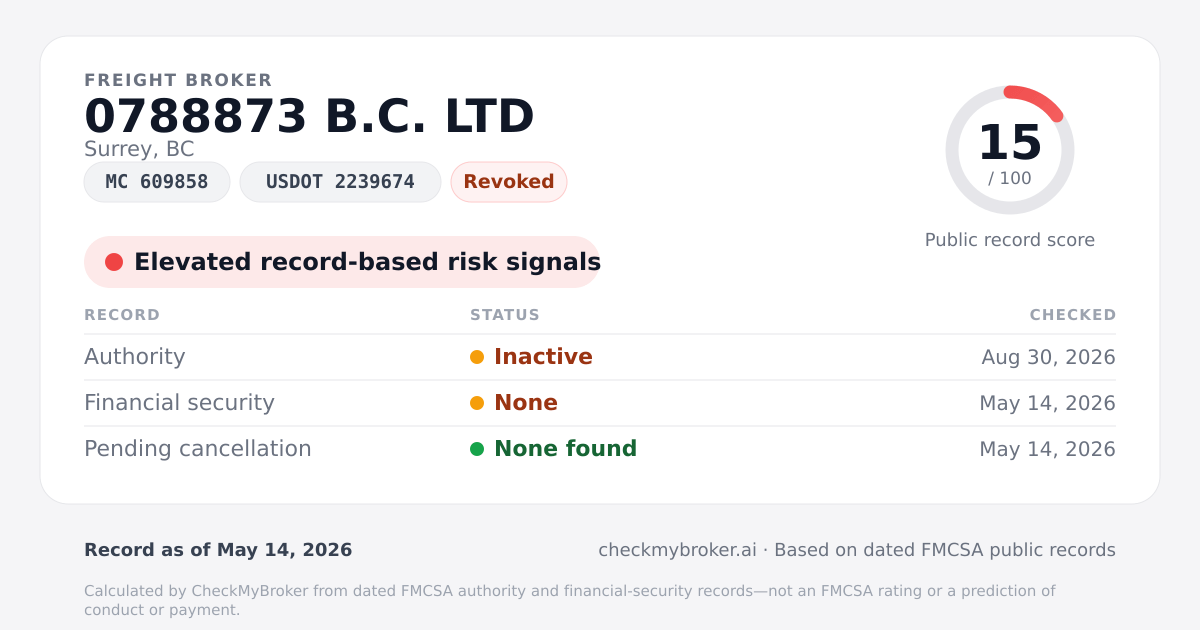The image size is (1200, 630).
Task: Open the Authority record row
Action: tap(600, 357)
